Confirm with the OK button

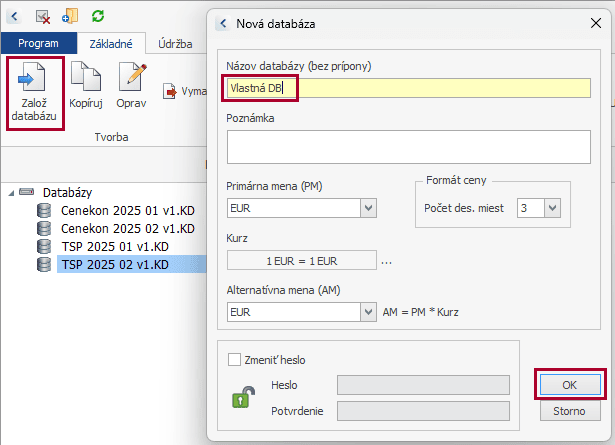pos(569,384)
